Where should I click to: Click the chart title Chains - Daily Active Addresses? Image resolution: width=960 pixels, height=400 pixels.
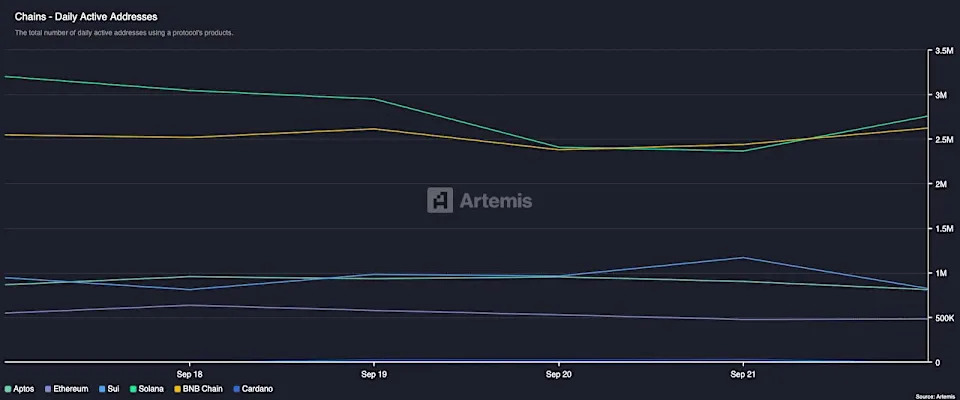tap(86, 17)
